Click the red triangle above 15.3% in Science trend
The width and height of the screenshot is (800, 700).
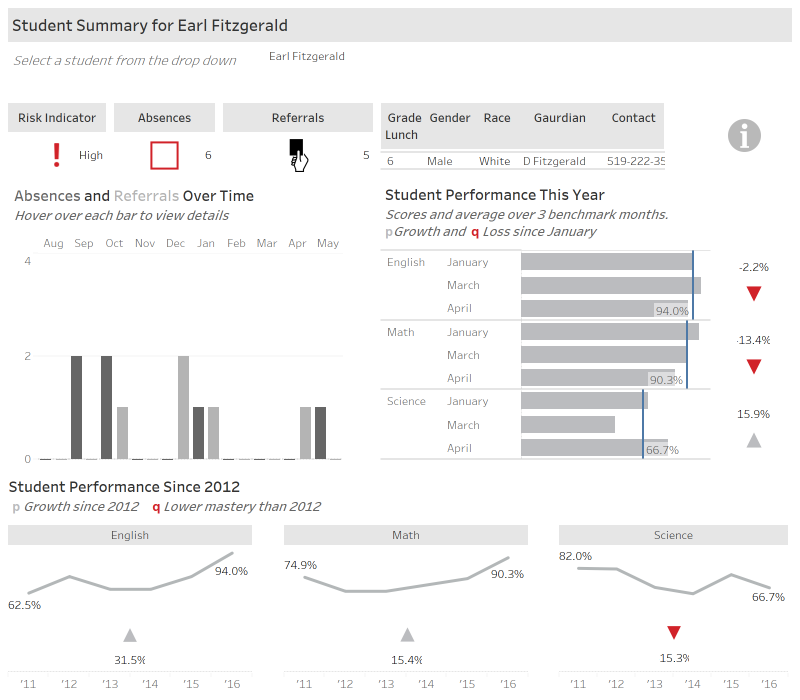click(674, 632)
